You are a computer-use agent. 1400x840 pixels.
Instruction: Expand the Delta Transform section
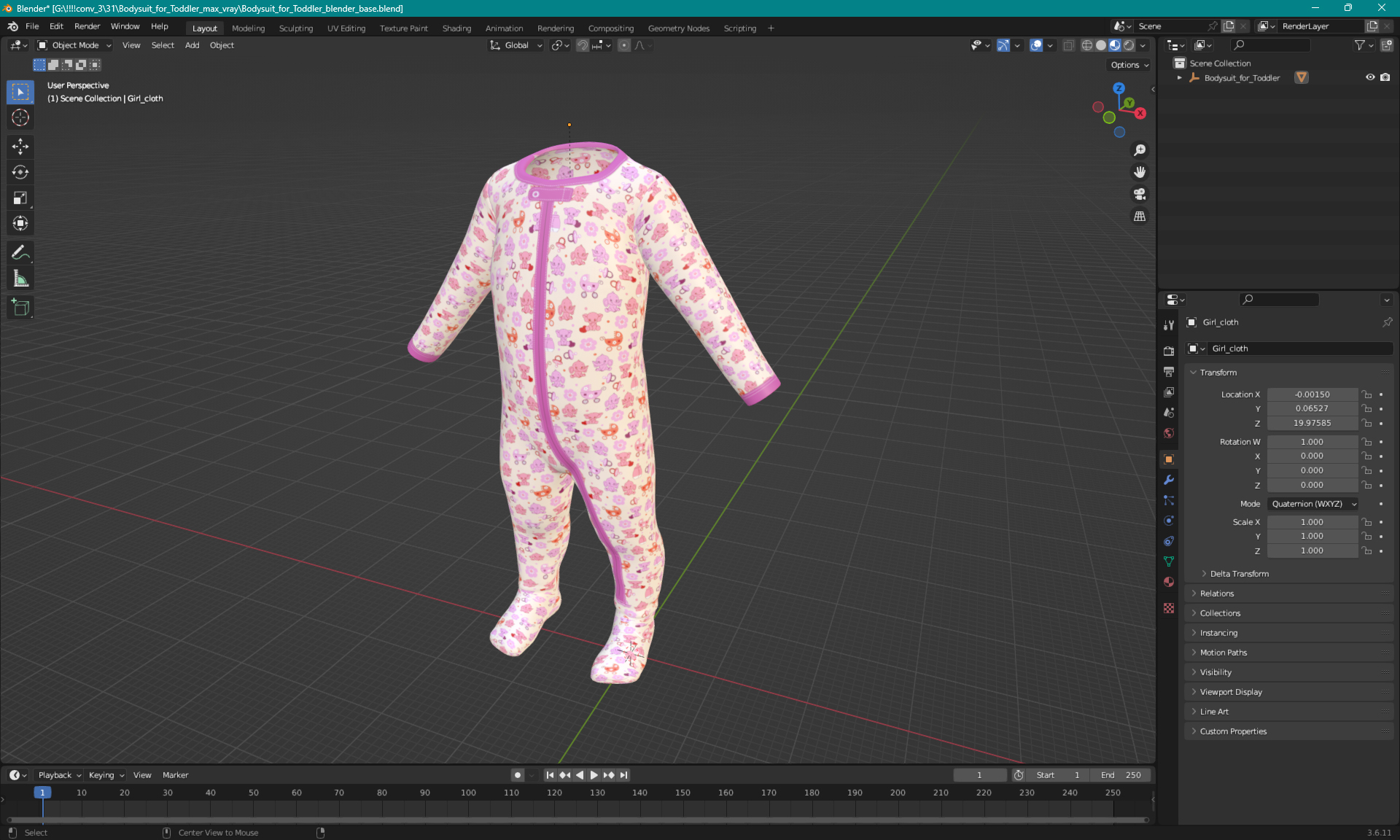pyautogui.click(x=1239, y=574)
